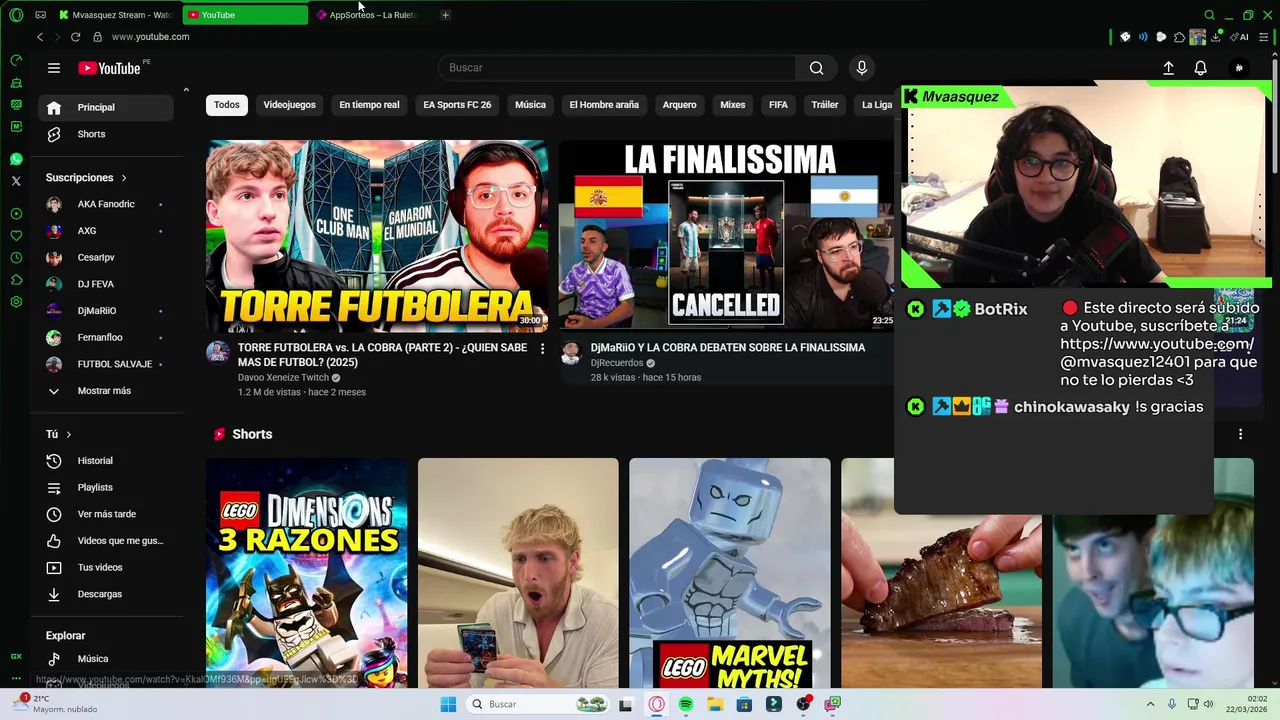Select the 'Música' filter chip
Viewport: 1280px width, 720px height.
[x=530, y=105]
